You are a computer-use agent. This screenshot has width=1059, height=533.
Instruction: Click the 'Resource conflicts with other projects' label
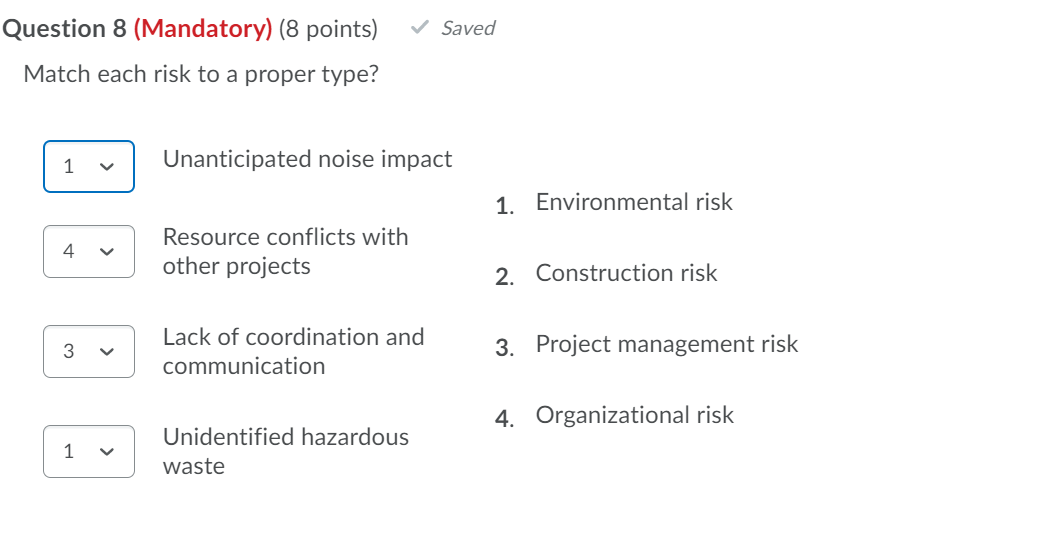(x=285, y=251)
